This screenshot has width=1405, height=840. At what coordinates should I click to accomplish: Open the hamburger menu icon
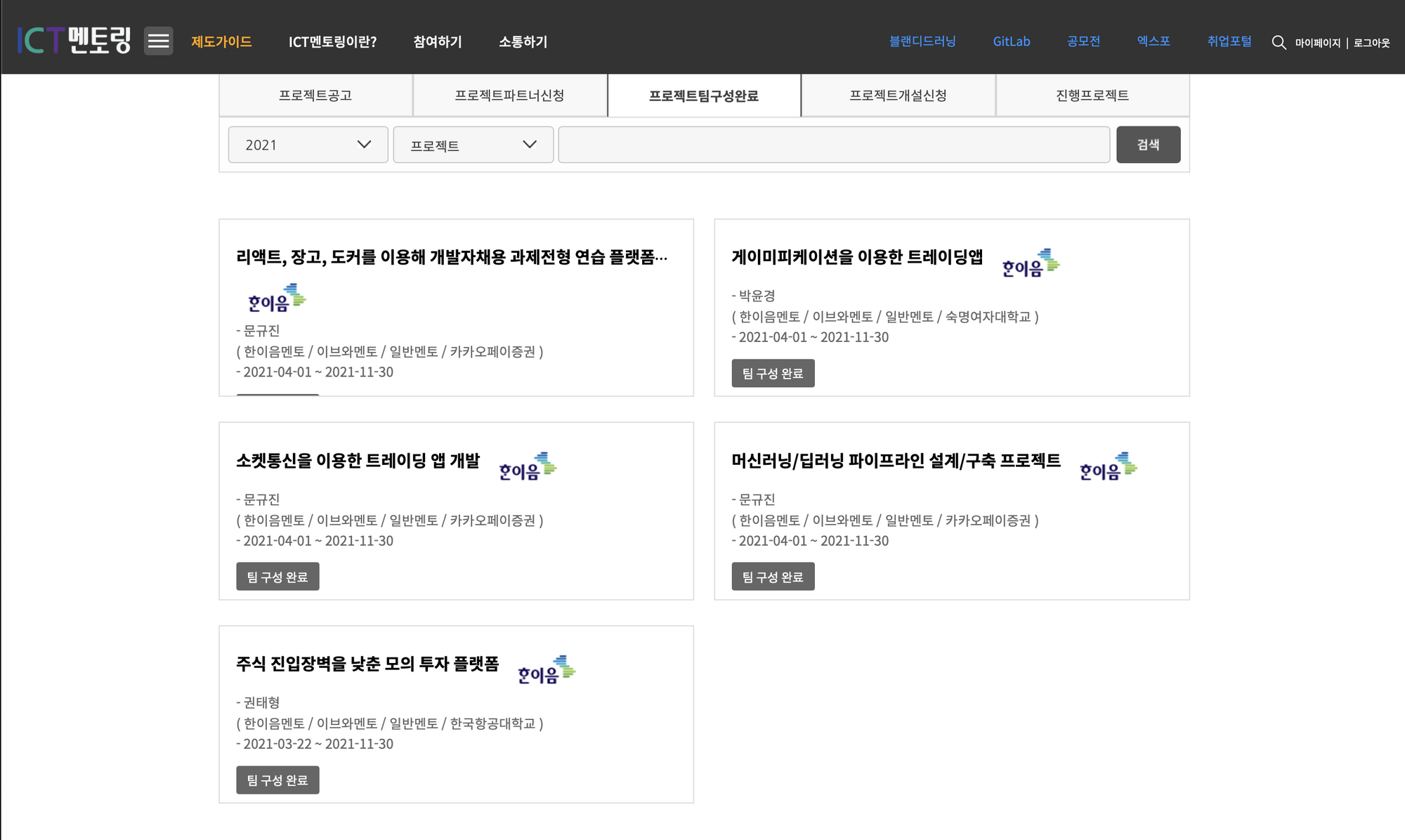[x=158, y=41]
